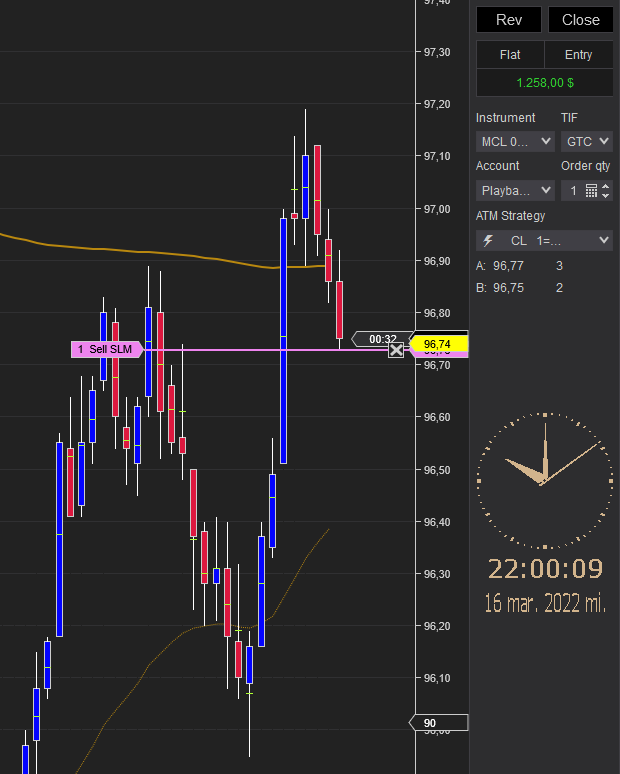Click the ATM Strategy label
Screen dimensions: 620x774
tap(510, 216)
